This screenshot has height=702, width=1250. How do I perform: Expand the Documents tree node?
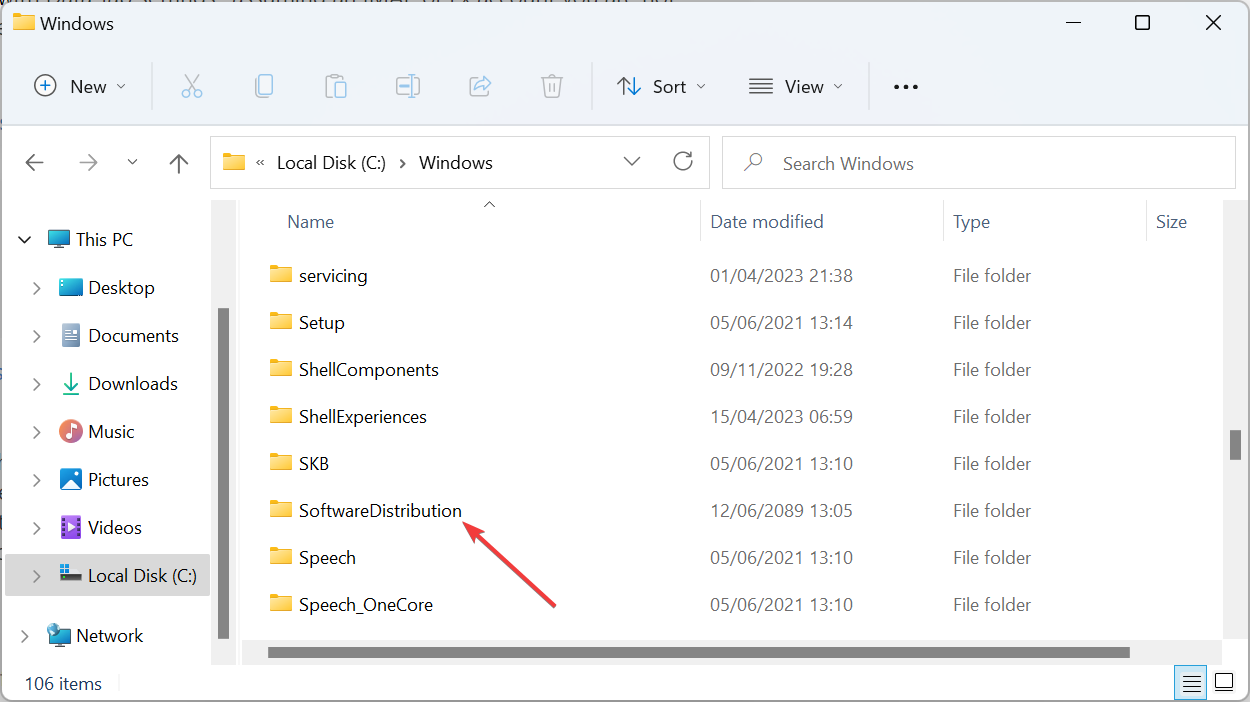click(x=37, y=336)
